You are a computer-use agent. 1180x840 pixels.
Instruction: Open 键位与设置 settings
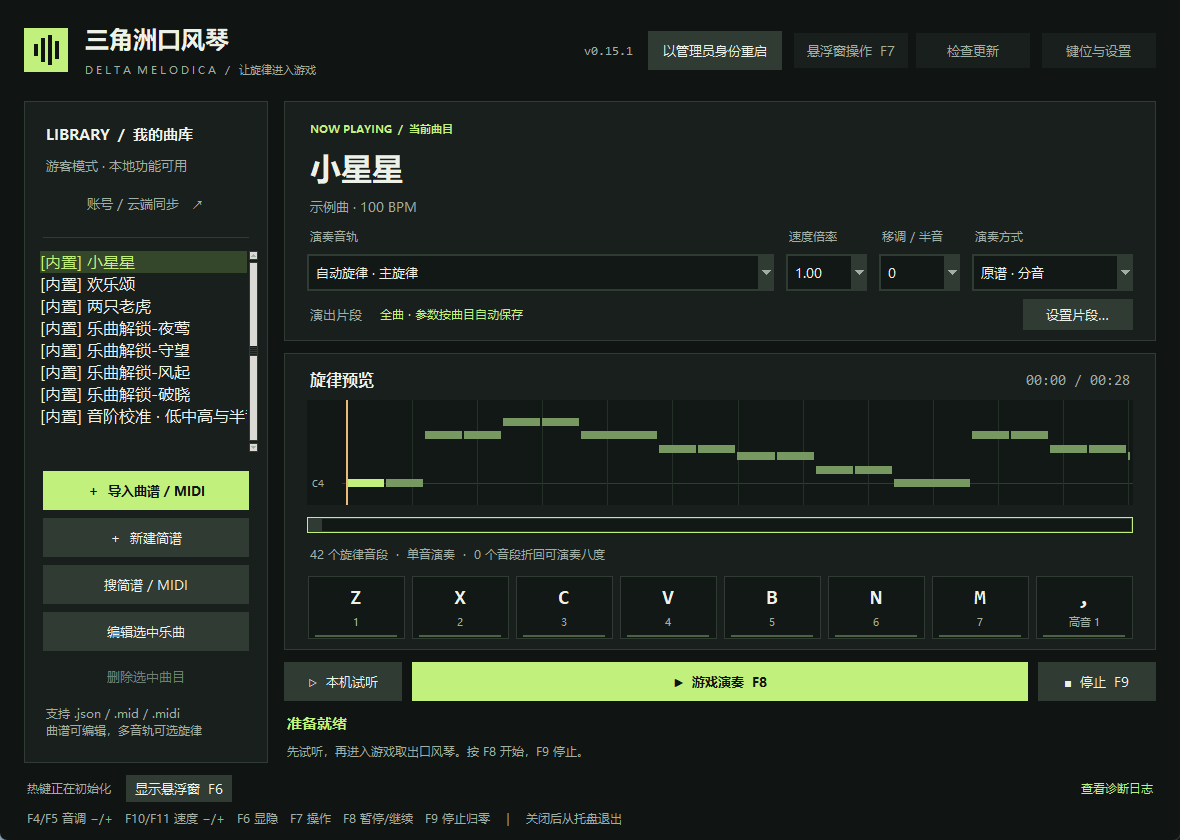pyautogui.click(x=1098, y=51)
